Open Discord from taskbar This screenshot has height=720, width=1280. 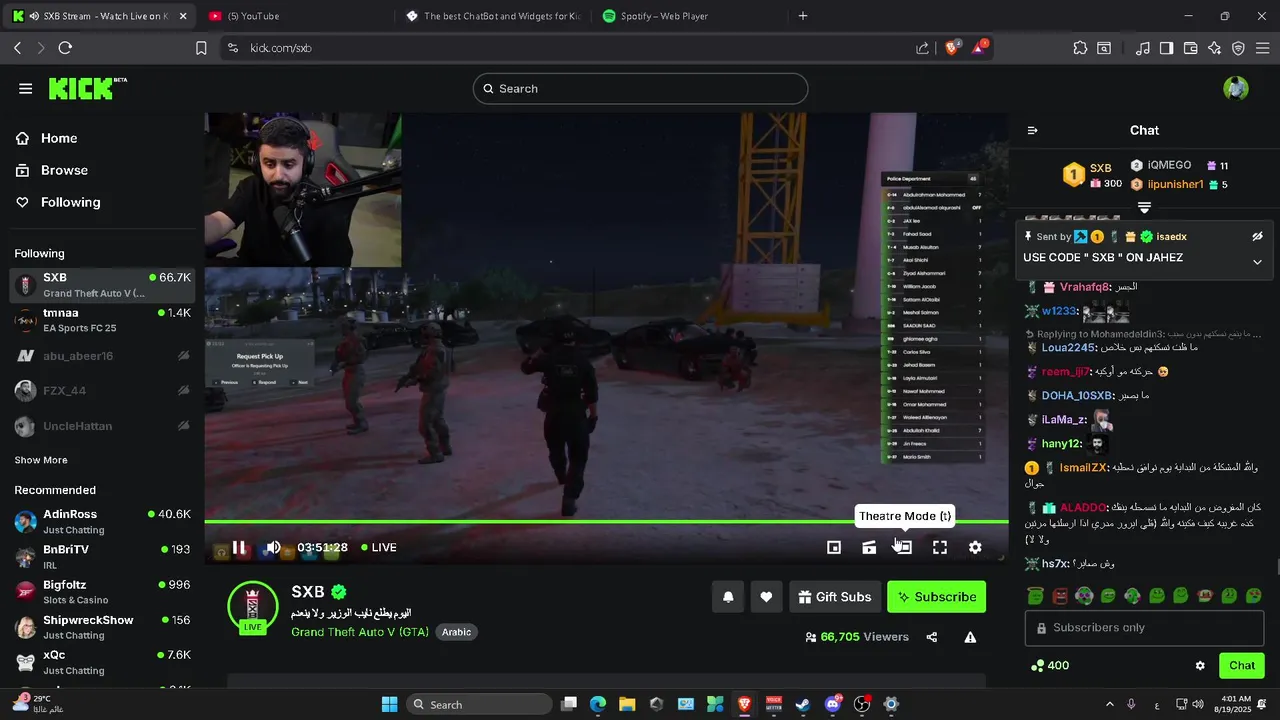[x=833, y=704]
